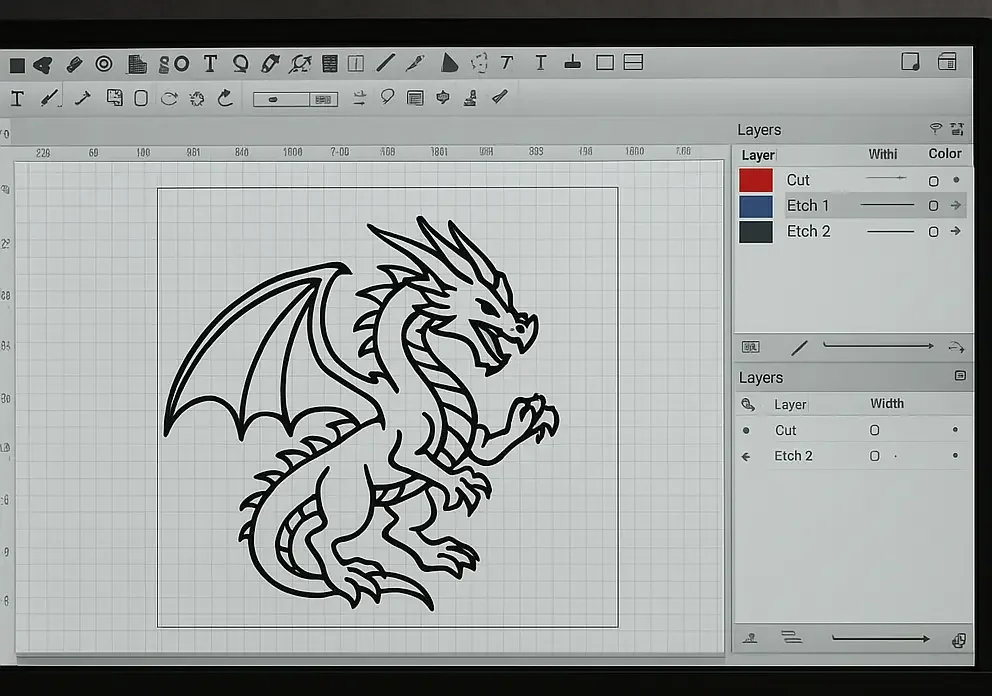This screenshot has width=992, height=696.
Task: Click the Color column header
Action: point(945,154)
